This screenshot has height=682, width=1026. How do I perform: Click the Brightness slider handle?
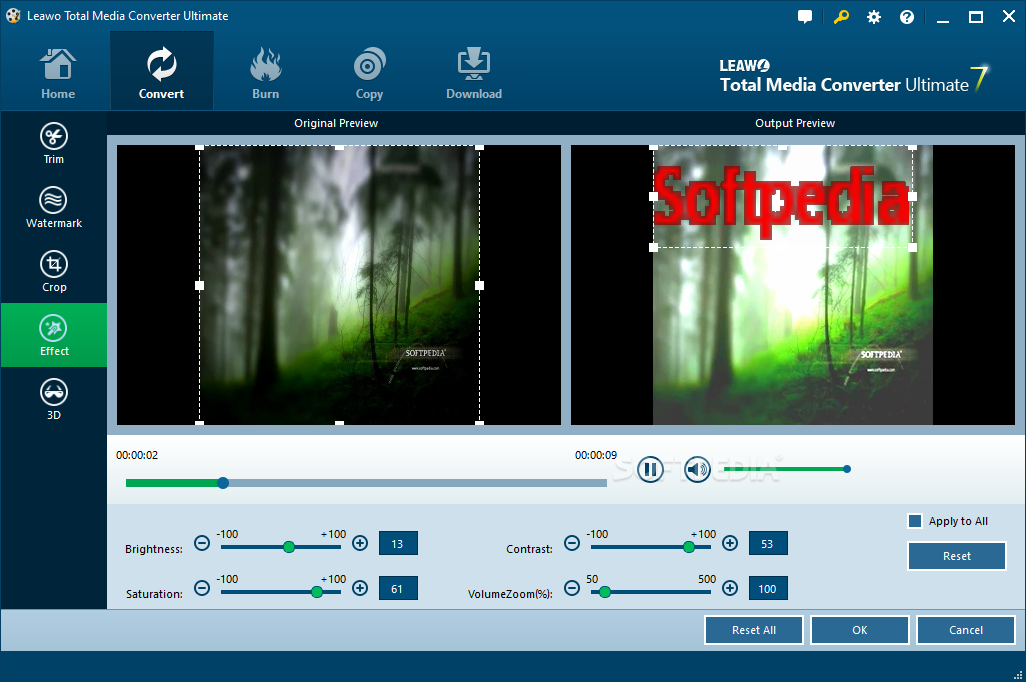[289, 547]
